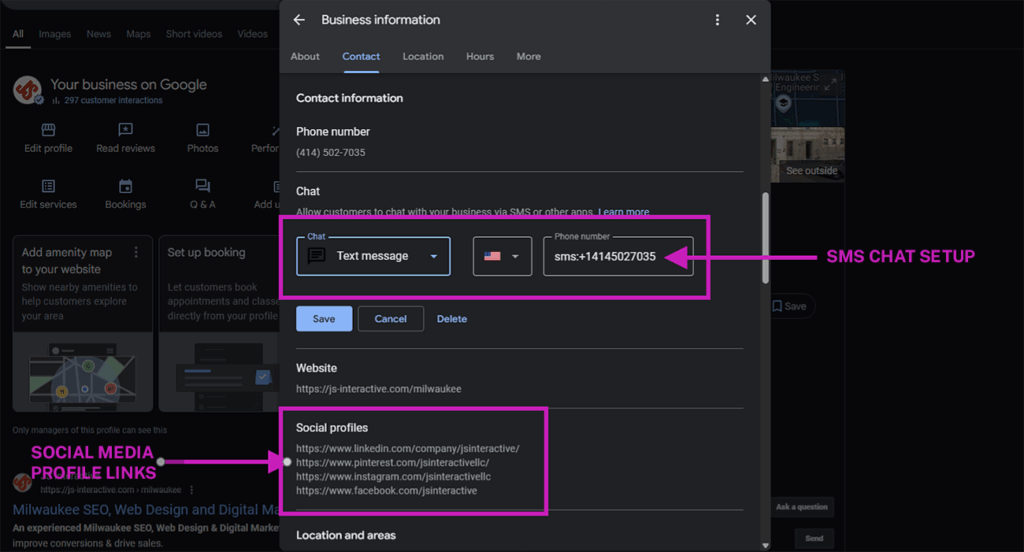Delete the chat entry
This screenshot has height=552, width=1024.
[x=452, y=319]
